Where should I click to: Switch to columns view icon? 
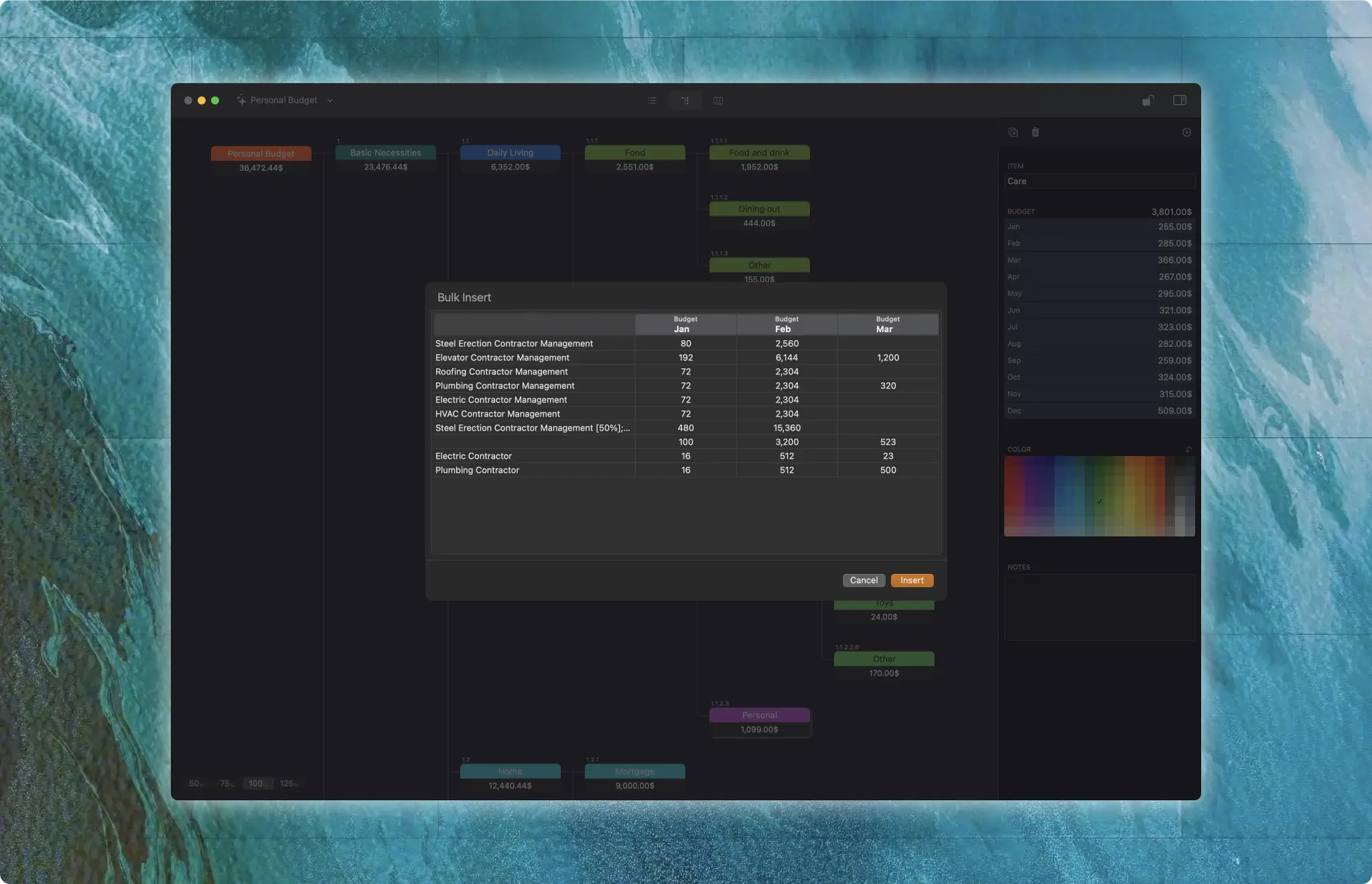point(718,100)
